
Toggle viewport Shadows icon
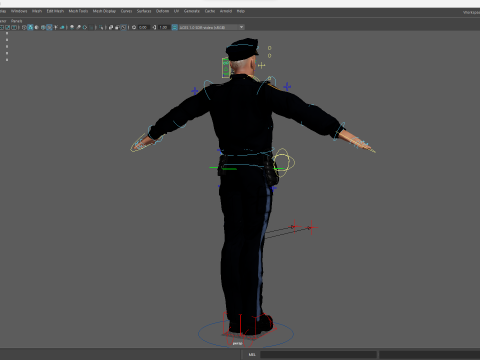(x=62, y=27)
